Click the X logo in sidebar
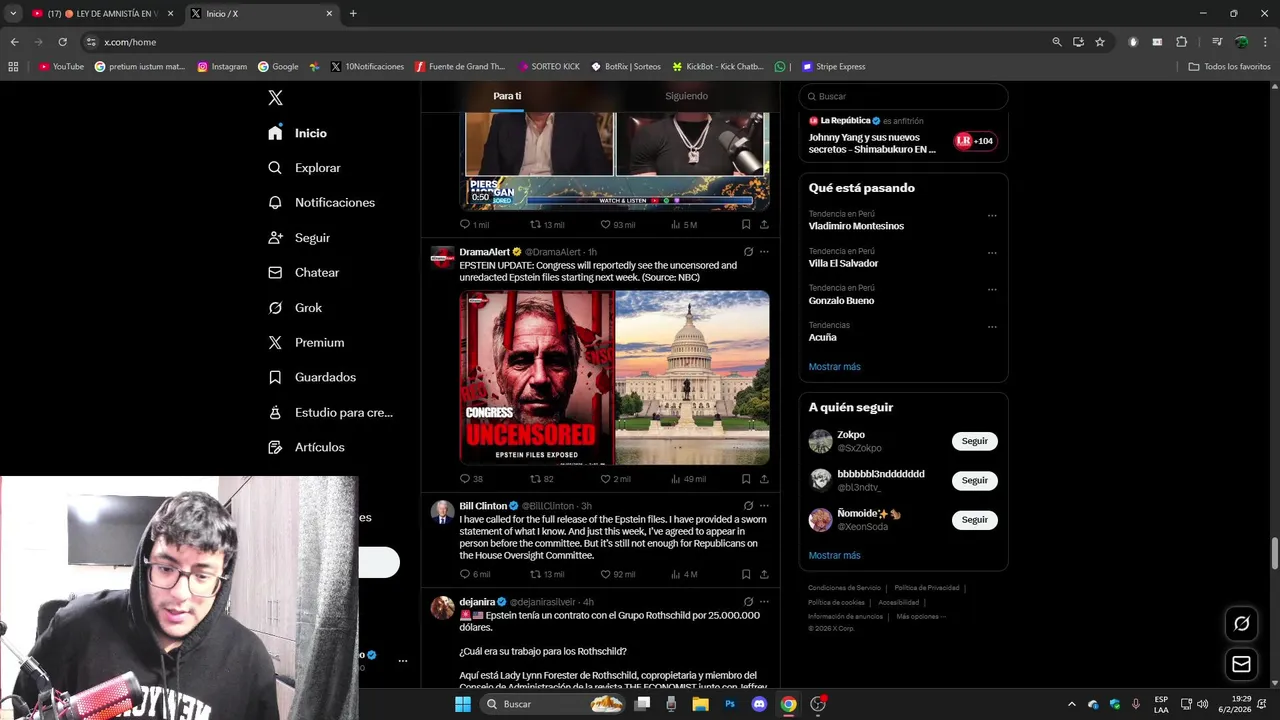The height and width of the screenshot is (720, 1280). point(275,98)
